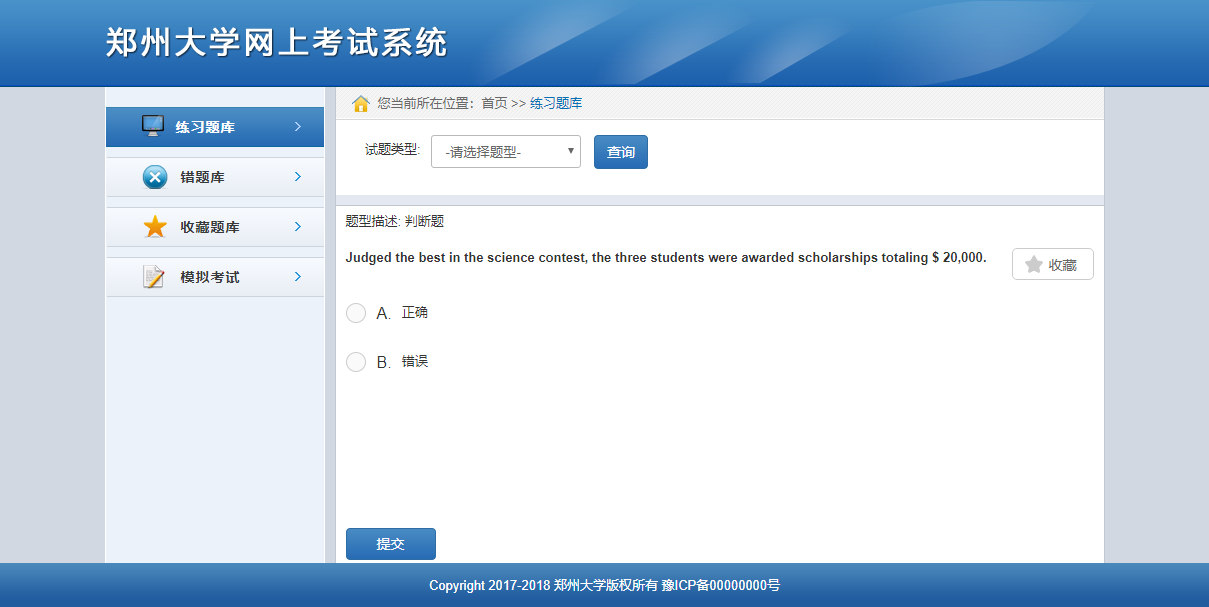Click the orange star icon for 收藏题库
Image resolution: width=1209 pixels, height=607 pixels.
point(155,227)
